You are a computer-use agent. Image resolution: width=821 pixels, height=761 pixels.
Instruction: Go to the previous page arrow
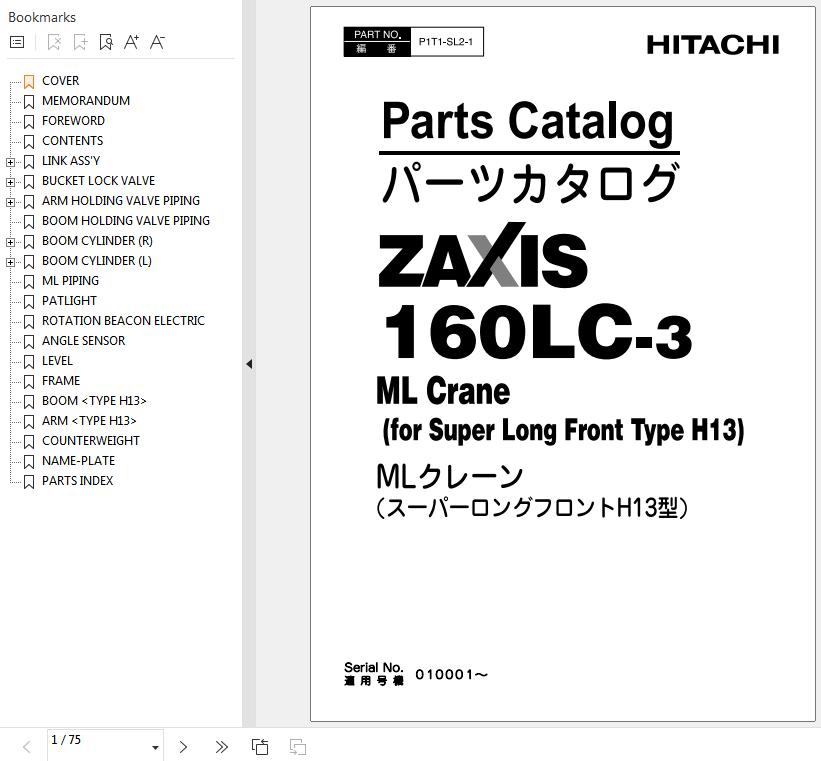pyautogui.click(x=27, y=747)
